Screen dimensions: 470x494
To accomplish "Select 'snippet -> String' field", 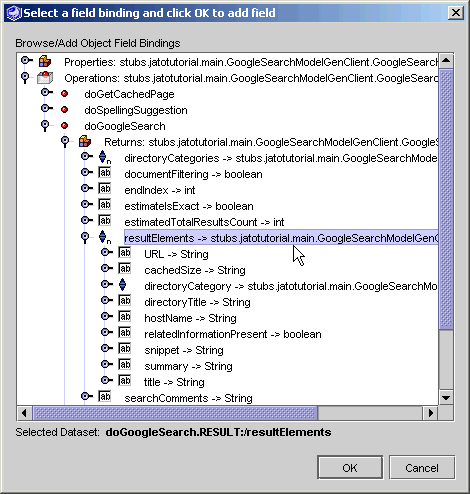I will (184, 350).
